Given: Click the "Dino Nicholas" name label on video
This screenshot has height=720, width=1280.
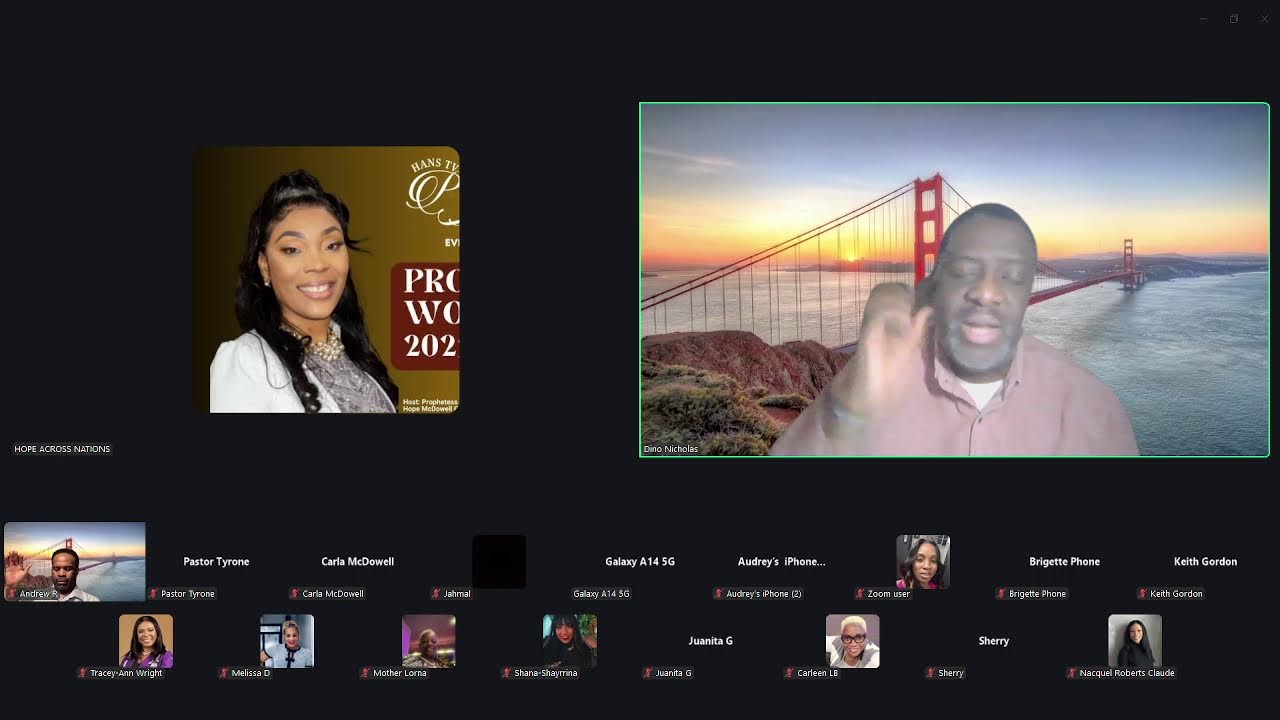Looking at the screenshot, I should coord(671,449).
